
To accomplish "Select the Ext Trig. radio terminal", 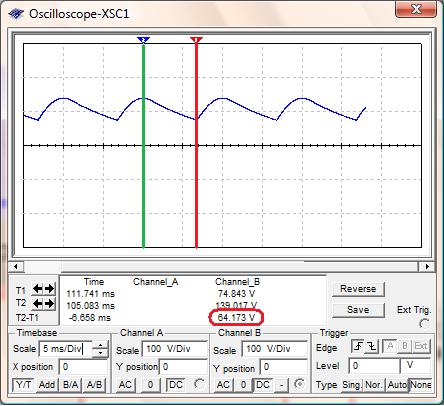I will pos(424,324).
